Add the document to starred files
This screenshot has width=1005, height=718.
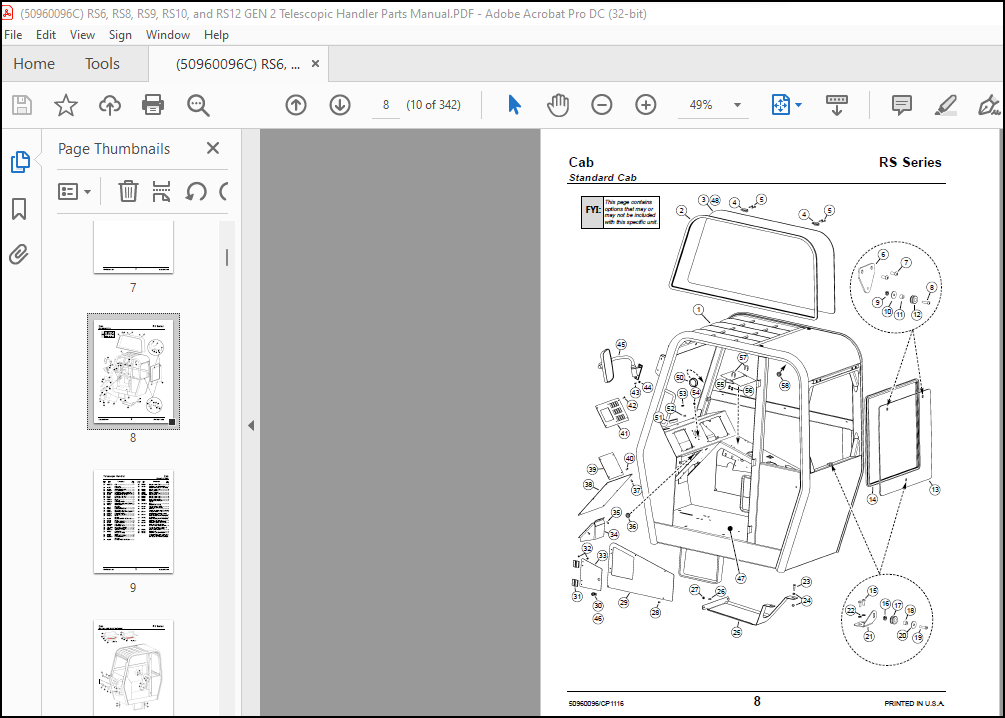65,105
